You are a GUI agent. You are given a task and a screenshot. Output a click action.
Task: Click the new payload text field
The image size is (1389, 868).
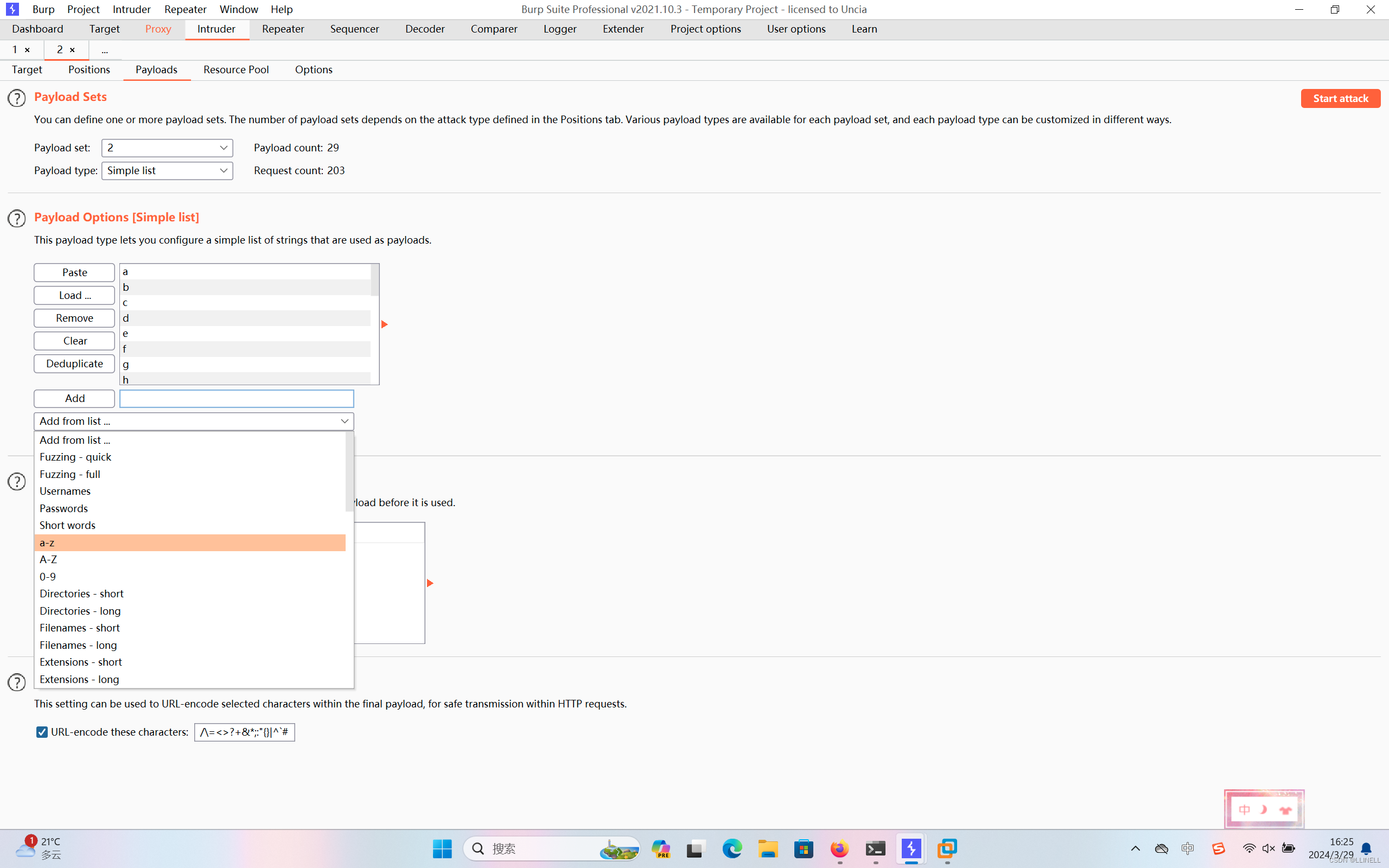[237, 398]
